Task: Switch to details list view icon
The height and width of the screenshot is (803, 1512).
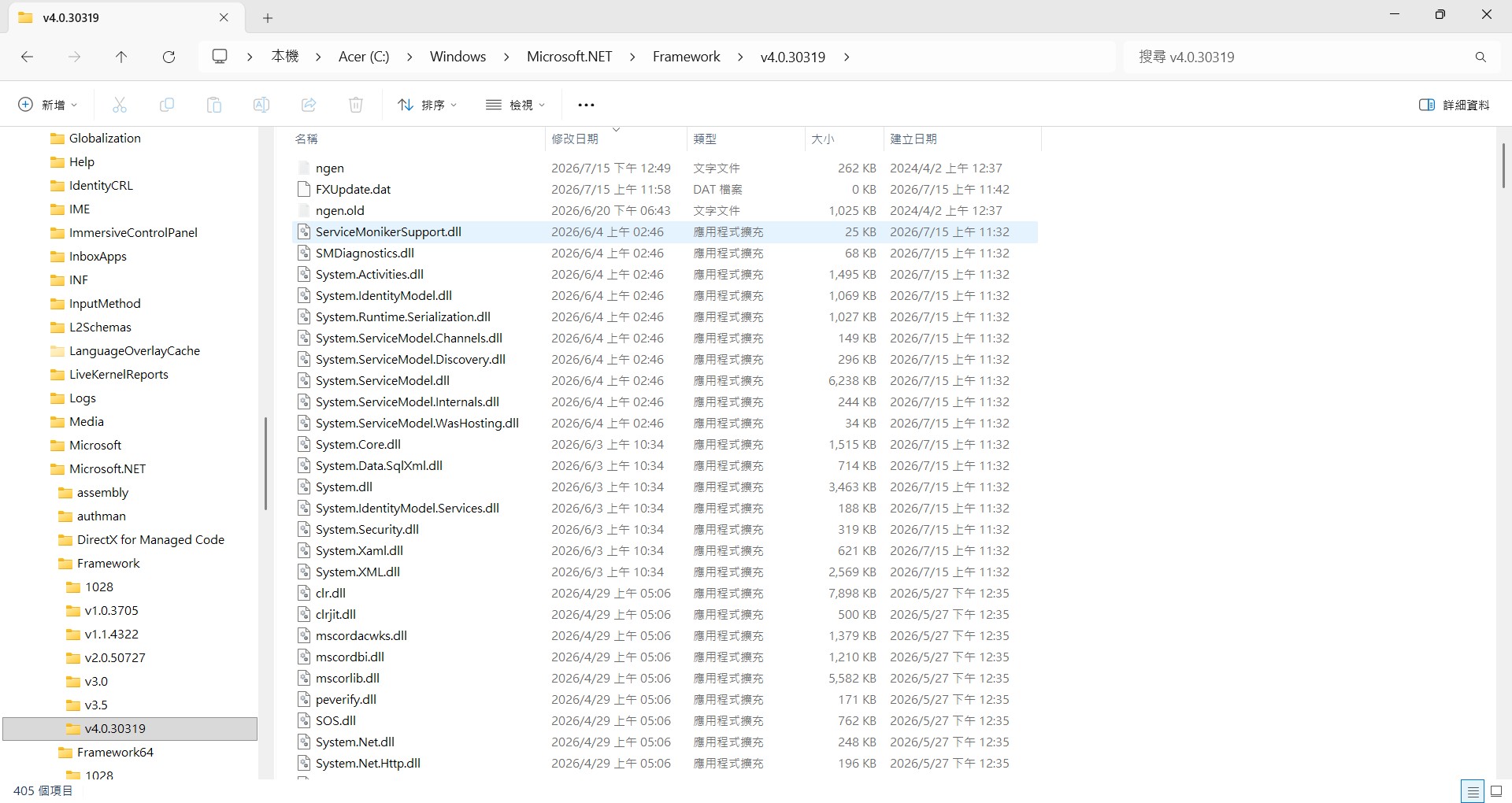Action: (x=1473, y=791)
